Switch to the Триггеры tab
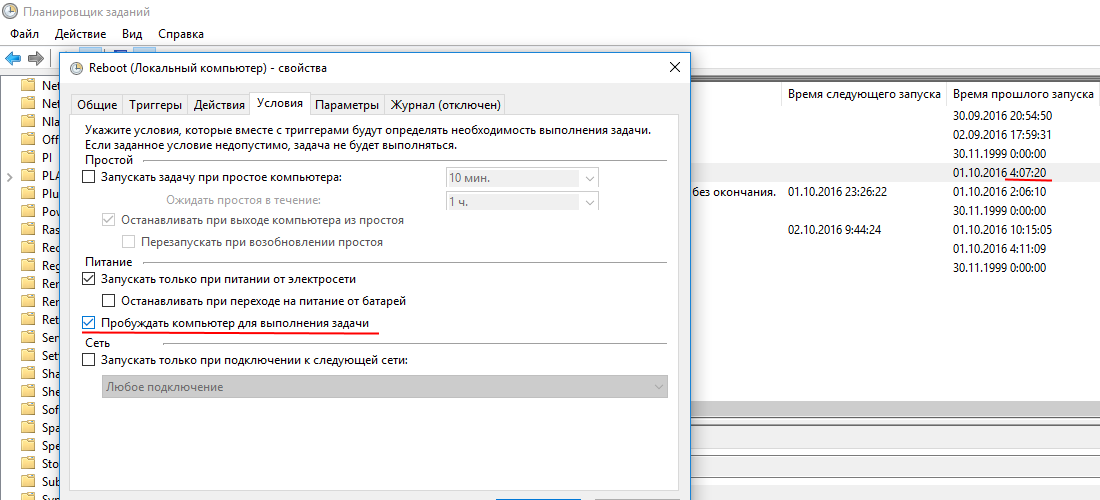 tap(155, 105)
